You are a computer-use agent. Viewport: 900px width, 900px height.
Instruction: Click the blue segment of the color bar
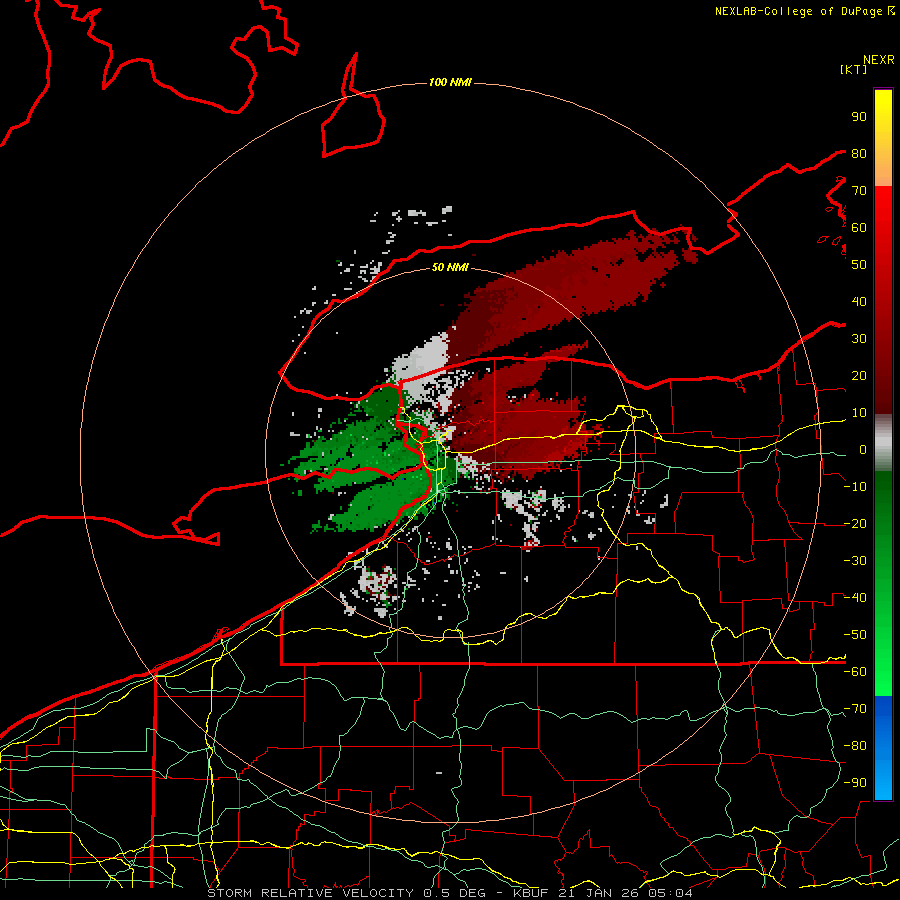tap(883, 748)
